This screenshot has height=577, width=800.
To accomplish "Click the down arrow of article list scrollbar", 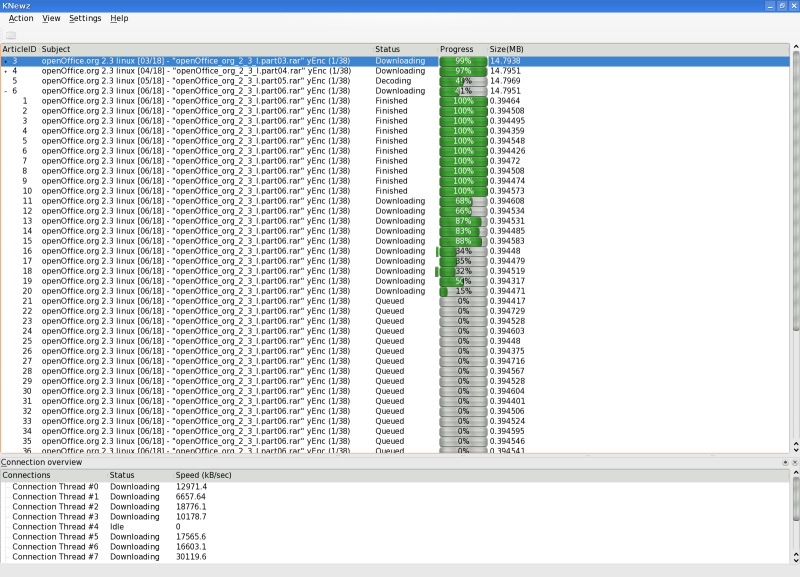I will [x=795, y=450].
